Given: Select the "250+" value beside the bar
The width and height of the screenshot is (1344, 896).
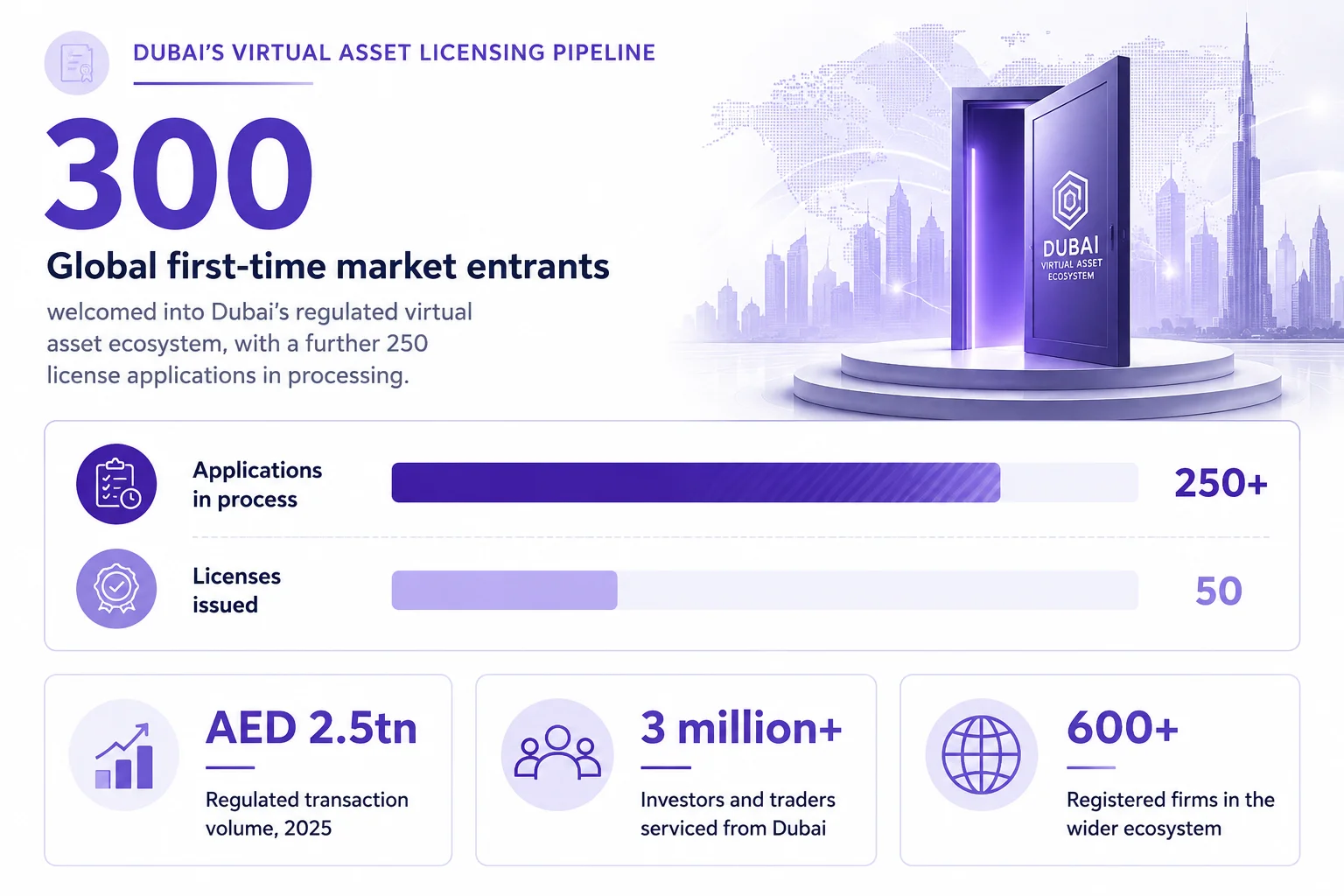Looking at the screenshot, I should pyautogui.click(x=1221, y=483).
